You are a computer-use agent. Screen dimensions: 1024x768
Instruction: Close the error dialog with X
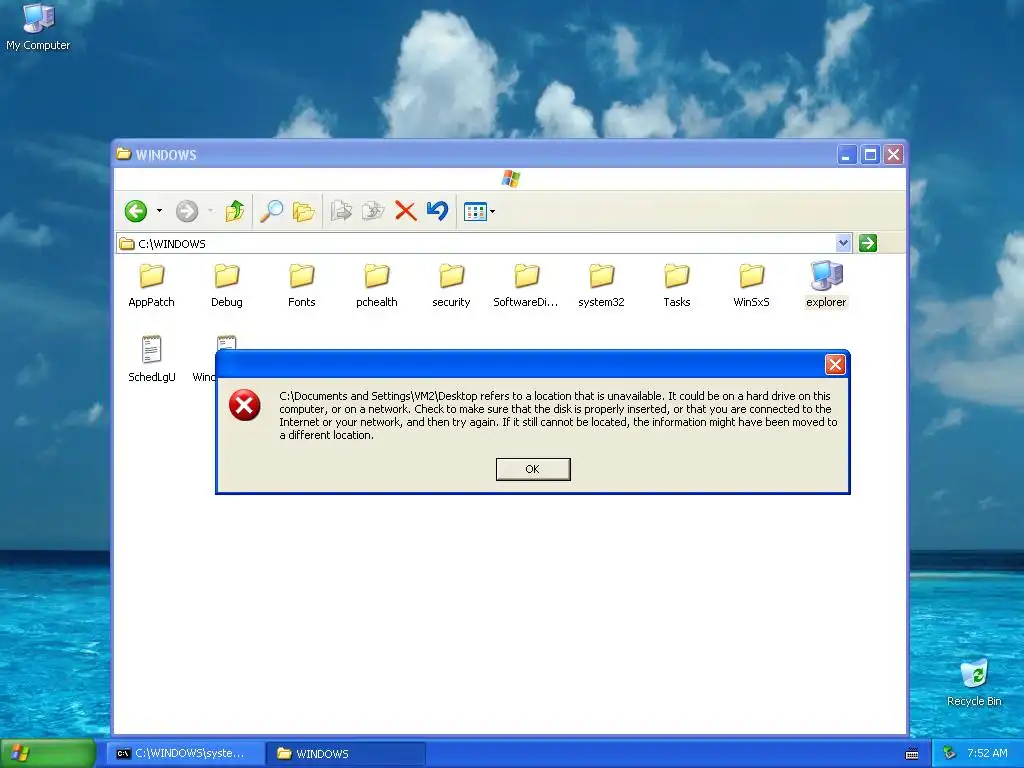click(835, 364)
